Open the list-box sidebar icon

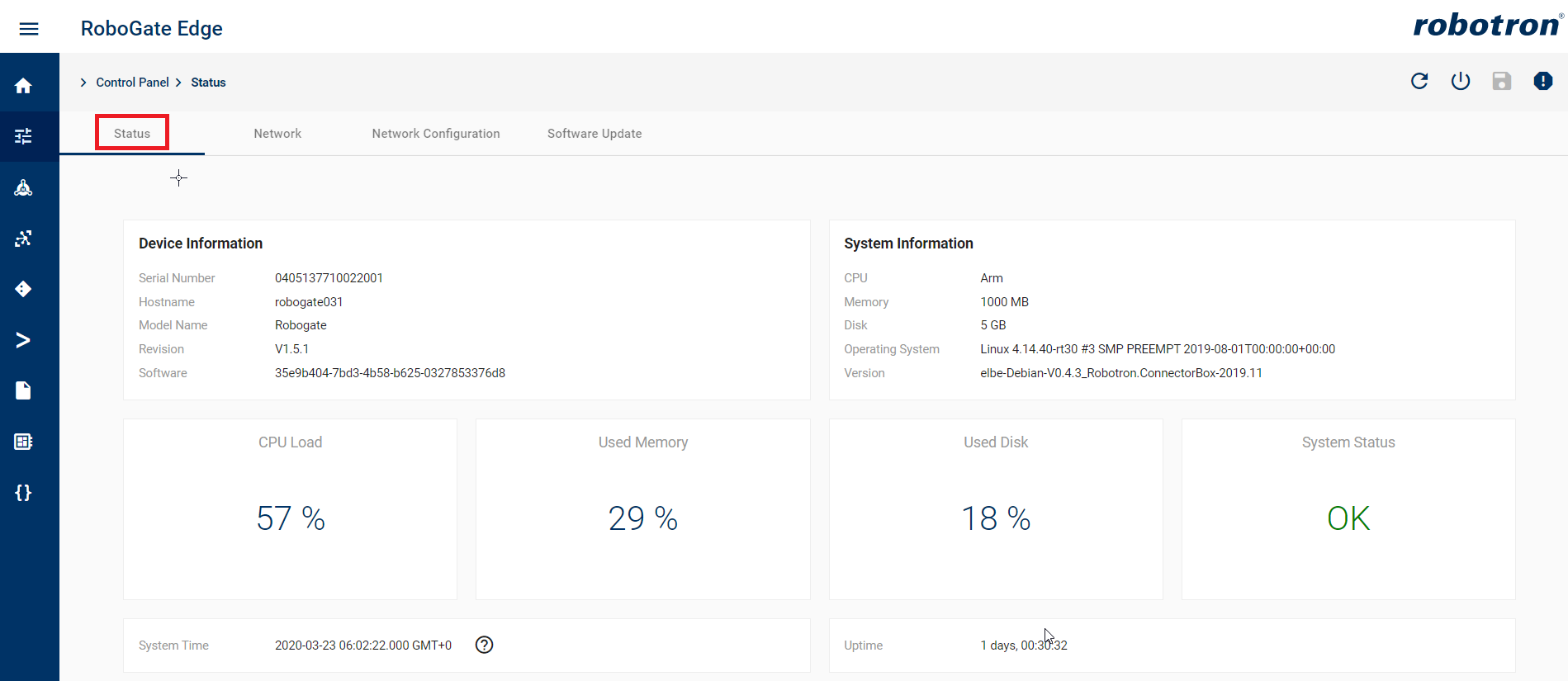(x=23, y=442)
